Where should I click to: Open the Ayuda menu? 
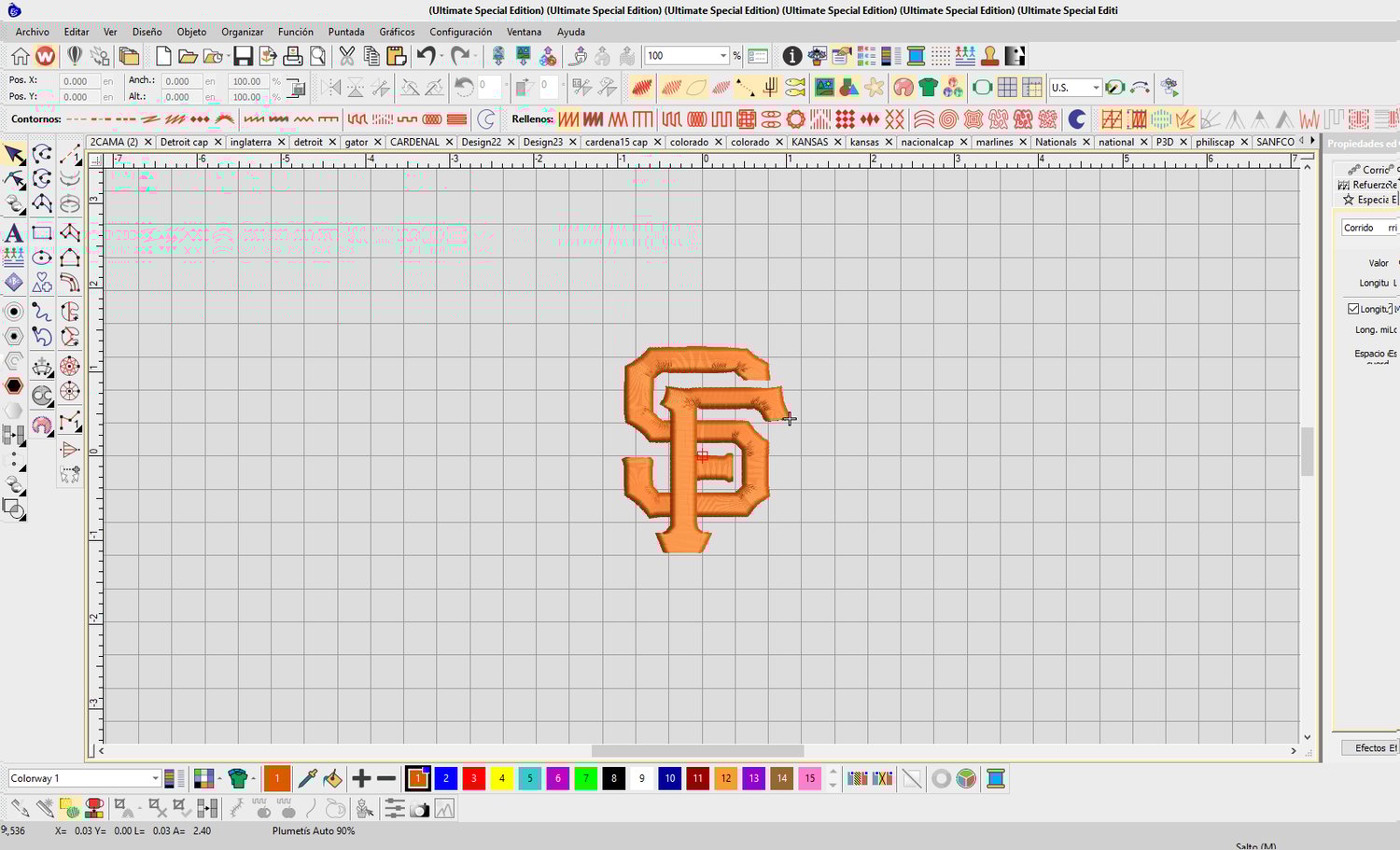tap(571, 32)
